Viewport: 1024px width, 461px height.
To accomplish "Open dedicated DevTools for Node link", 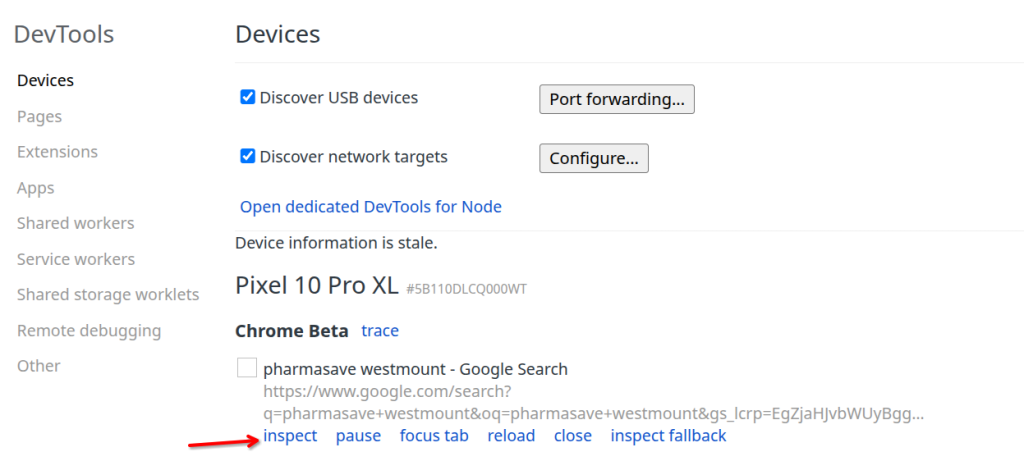I will coord(370,207).
